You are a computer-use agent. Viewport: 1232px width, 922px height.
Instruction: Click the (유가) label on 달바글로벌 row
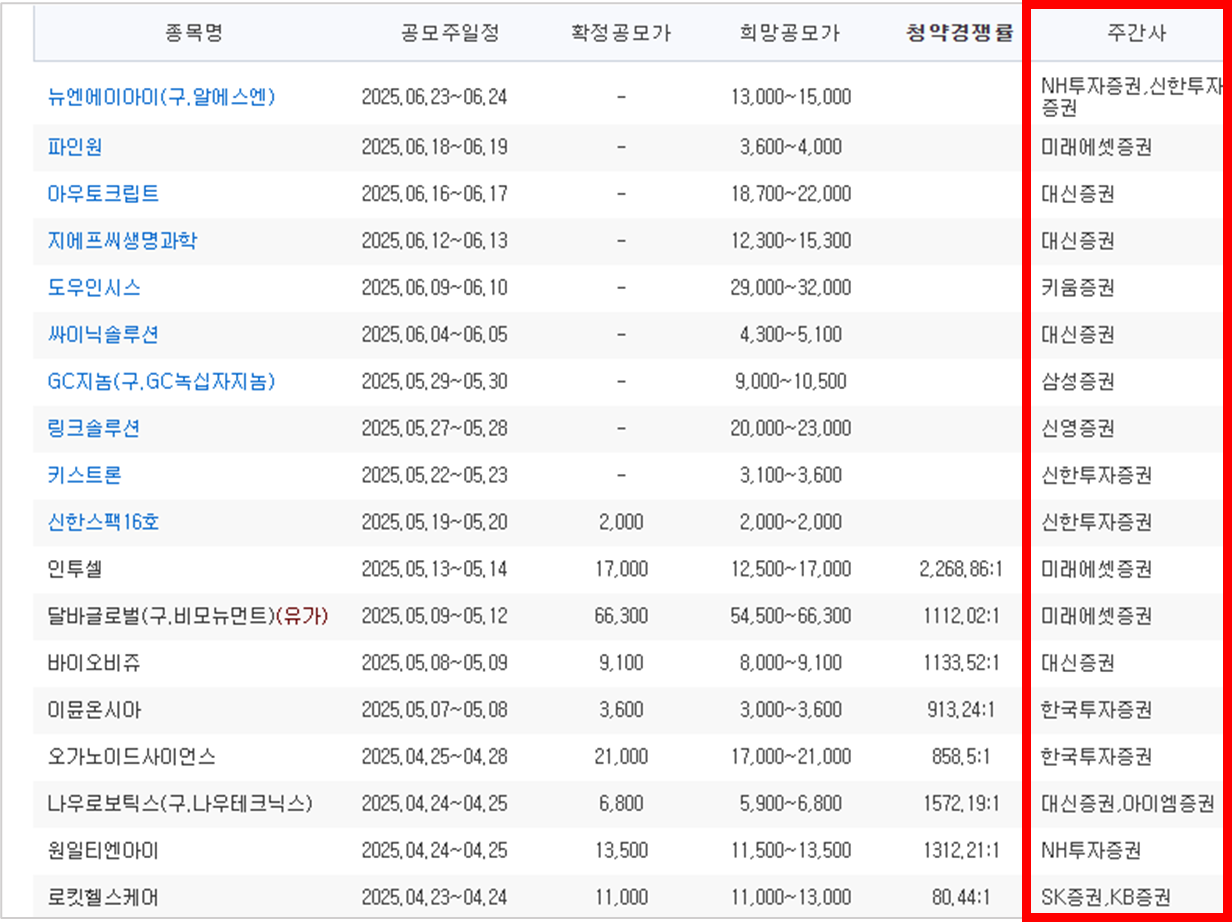303,616
